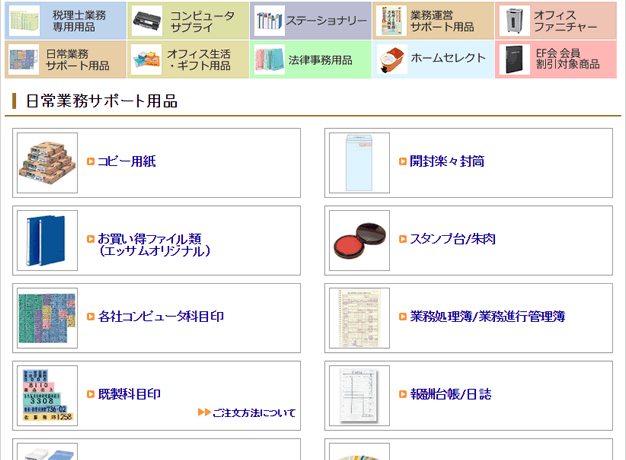Open 日常業務サポート用品 category tab
Viewport: 626px width, 460px height.
pyautogui.click(x=65, y=59)
